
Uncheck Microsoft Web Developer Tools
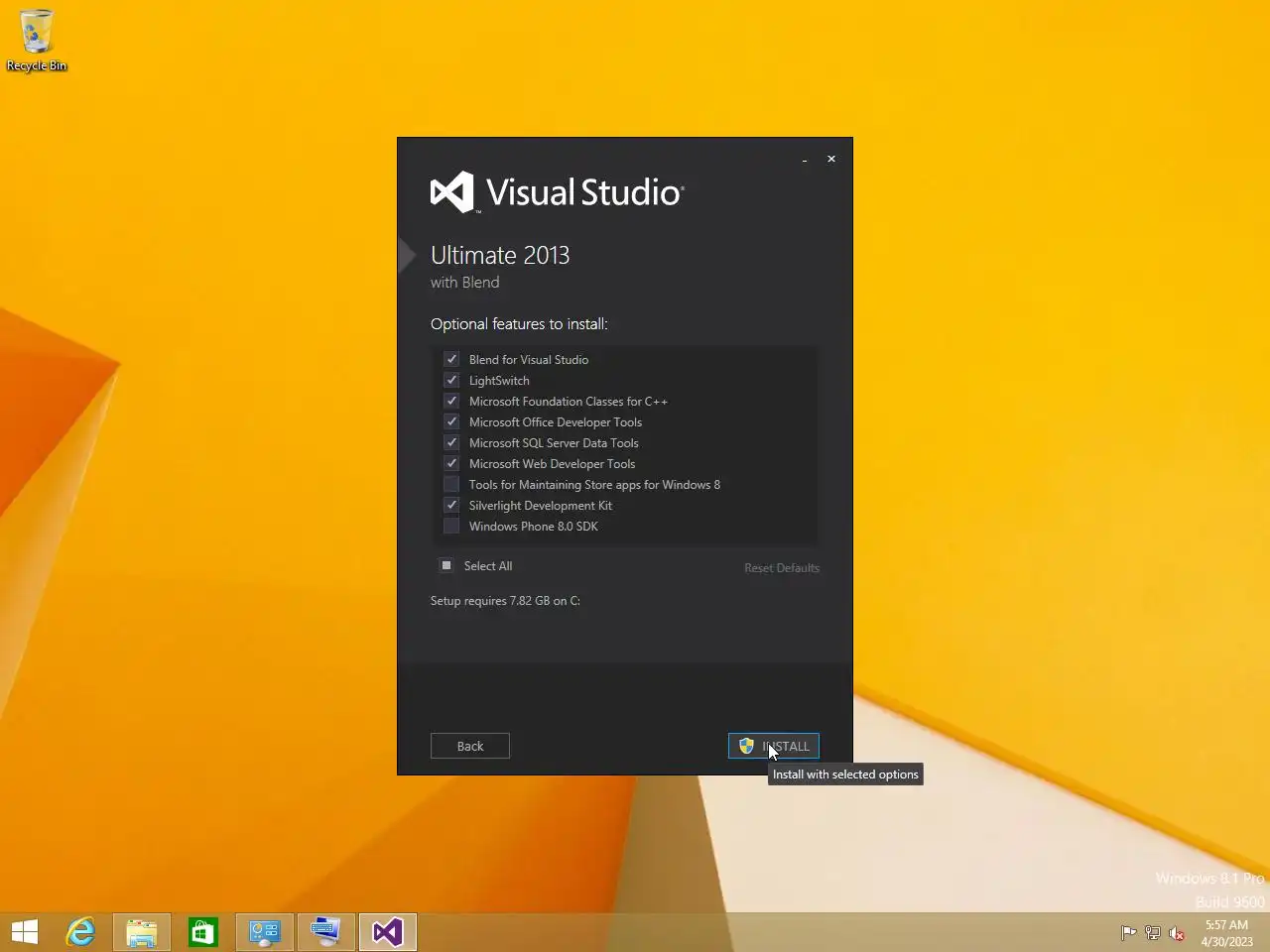click(x=451, y=463)
